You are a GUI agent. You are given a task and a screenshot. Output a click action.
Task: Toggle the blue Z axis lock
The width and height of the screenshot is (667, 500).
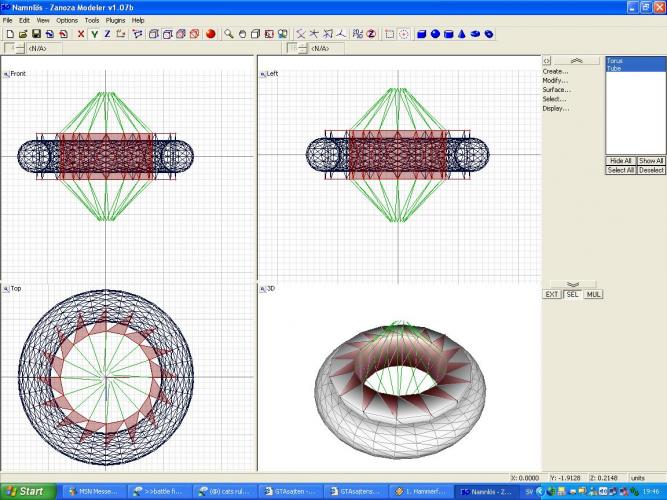107,33
